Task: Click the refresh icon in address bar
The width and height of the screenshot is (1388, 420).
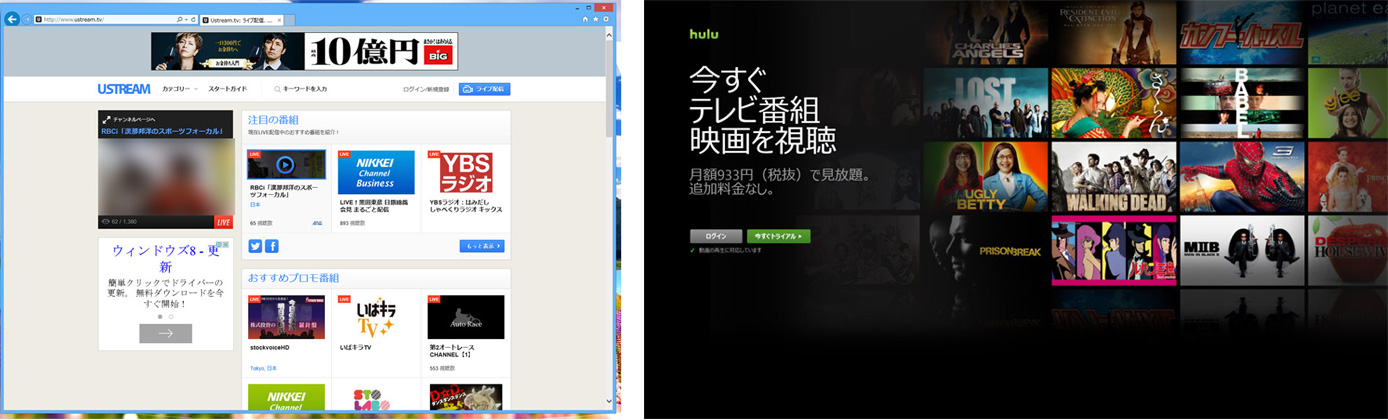Action: click(192, 20)
